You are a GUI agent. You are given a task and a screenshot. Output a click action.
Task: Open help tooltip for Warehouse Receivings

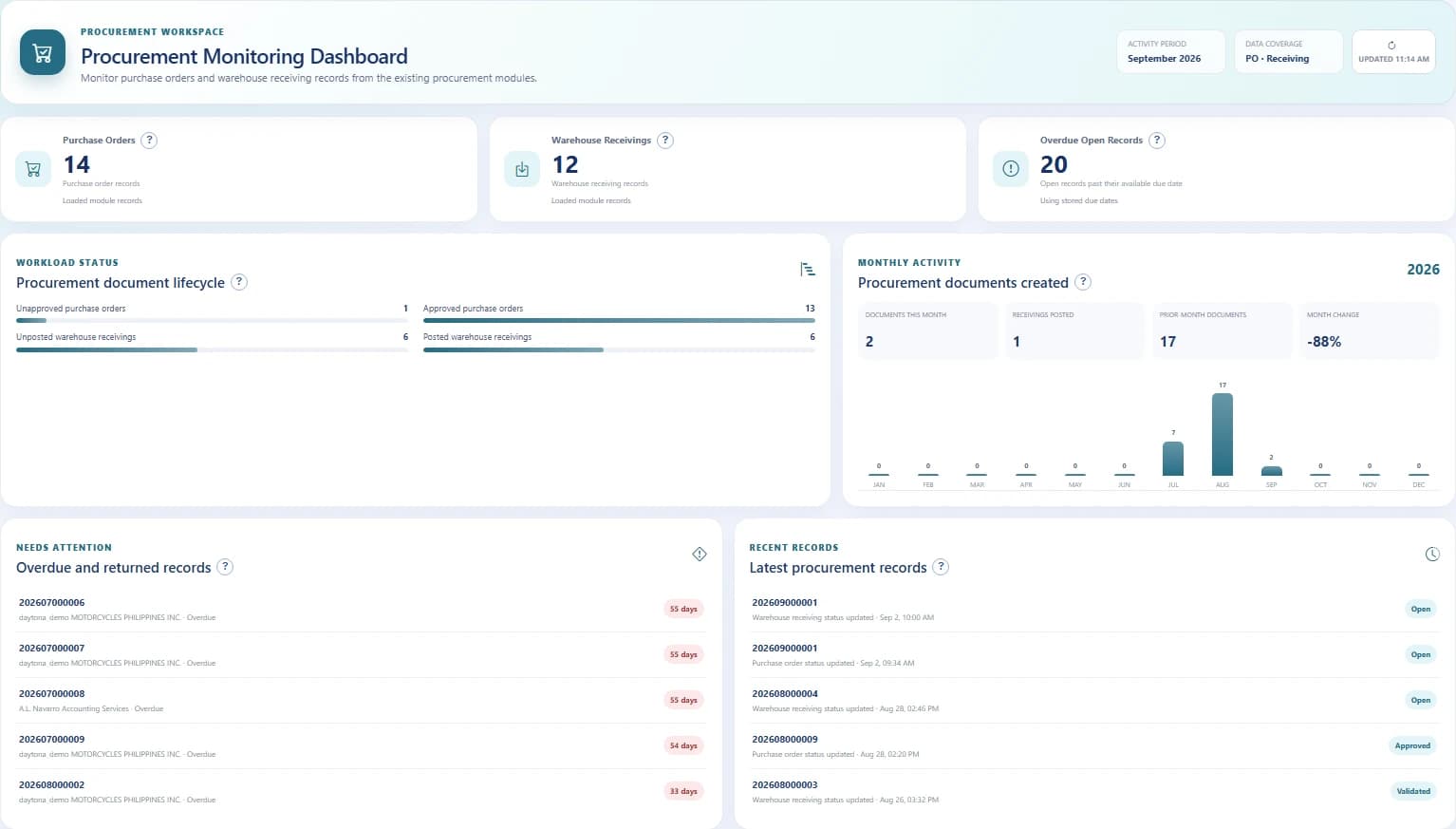coord(665,141)
